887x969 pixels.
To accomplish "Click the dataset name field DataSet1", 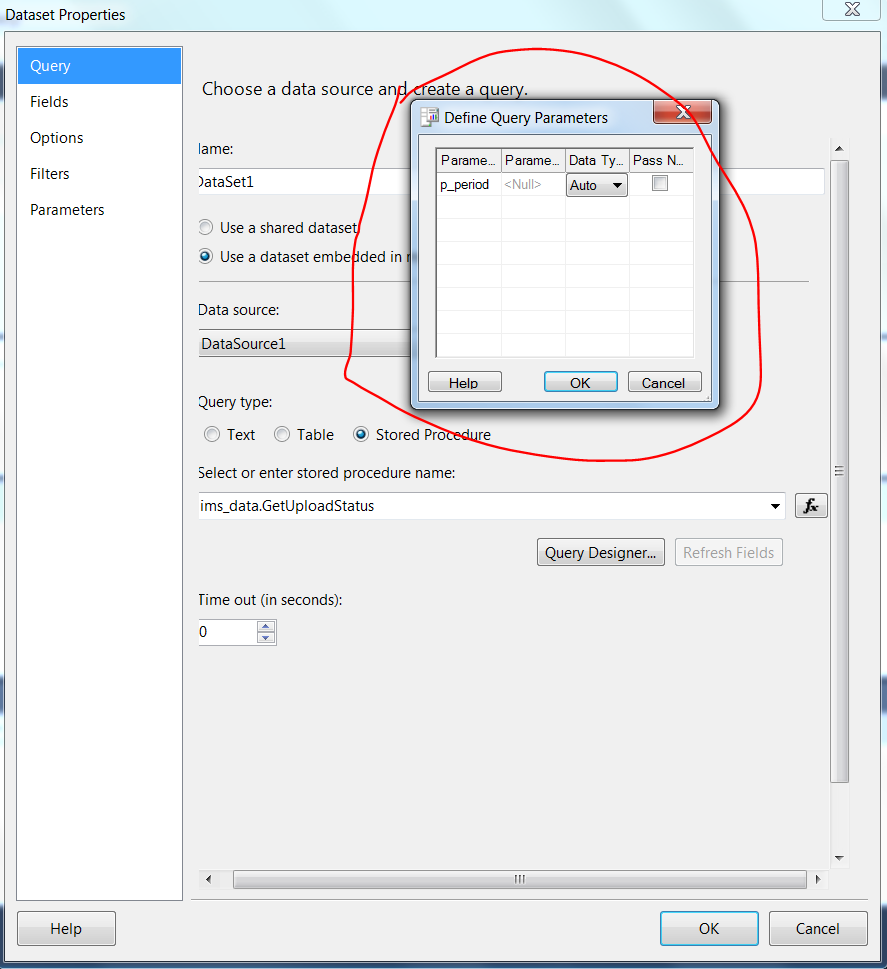I will [305, 182].
